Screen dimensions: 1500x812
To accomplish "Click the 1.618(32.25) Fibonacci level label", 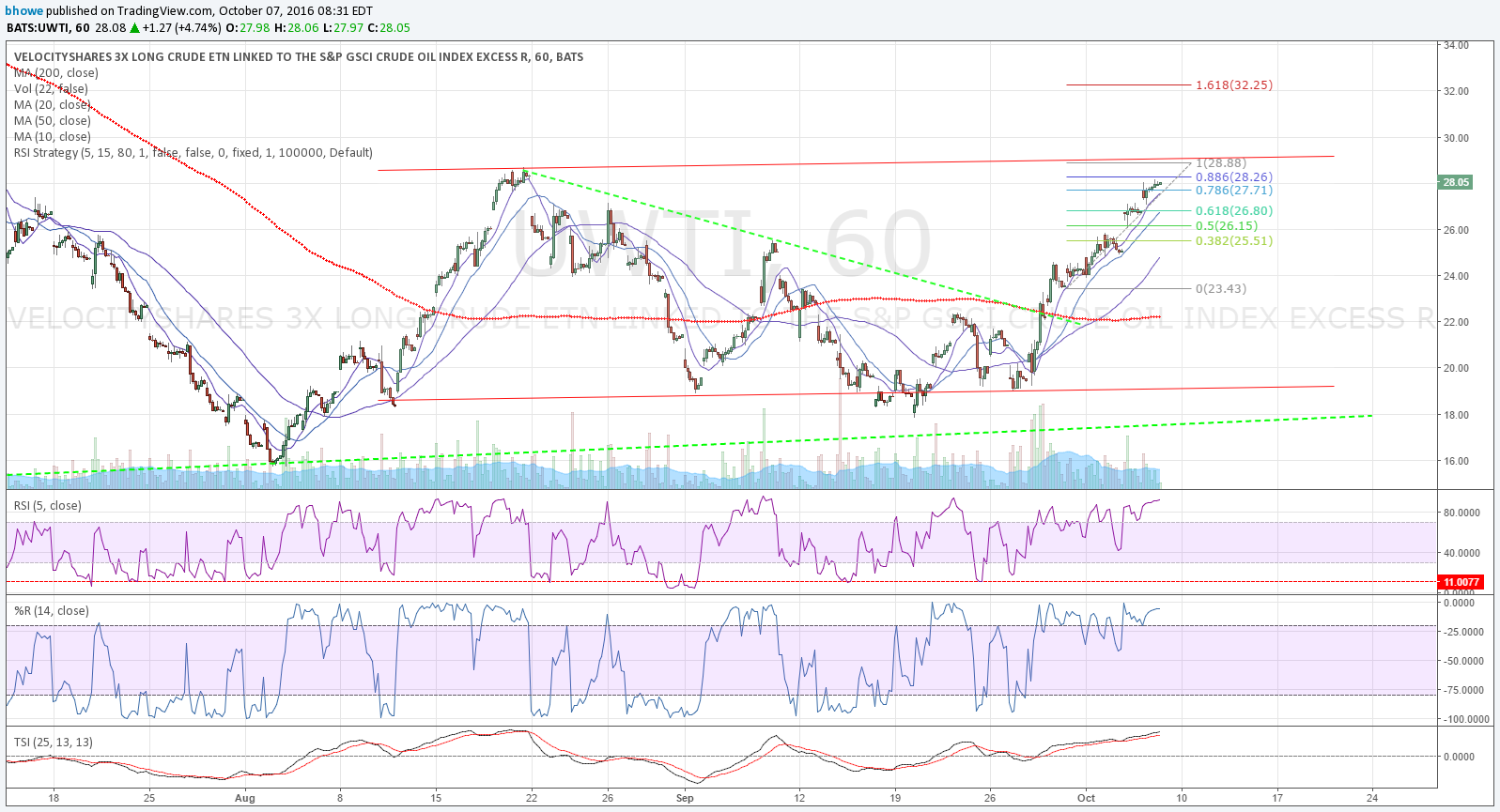I will click(x=1234, y=85).
